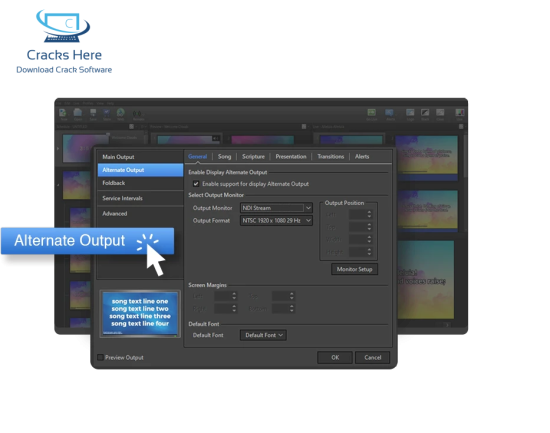Select Foldback in options sidebar
This screenshot has width=550, height=433.
pos(140,183)
